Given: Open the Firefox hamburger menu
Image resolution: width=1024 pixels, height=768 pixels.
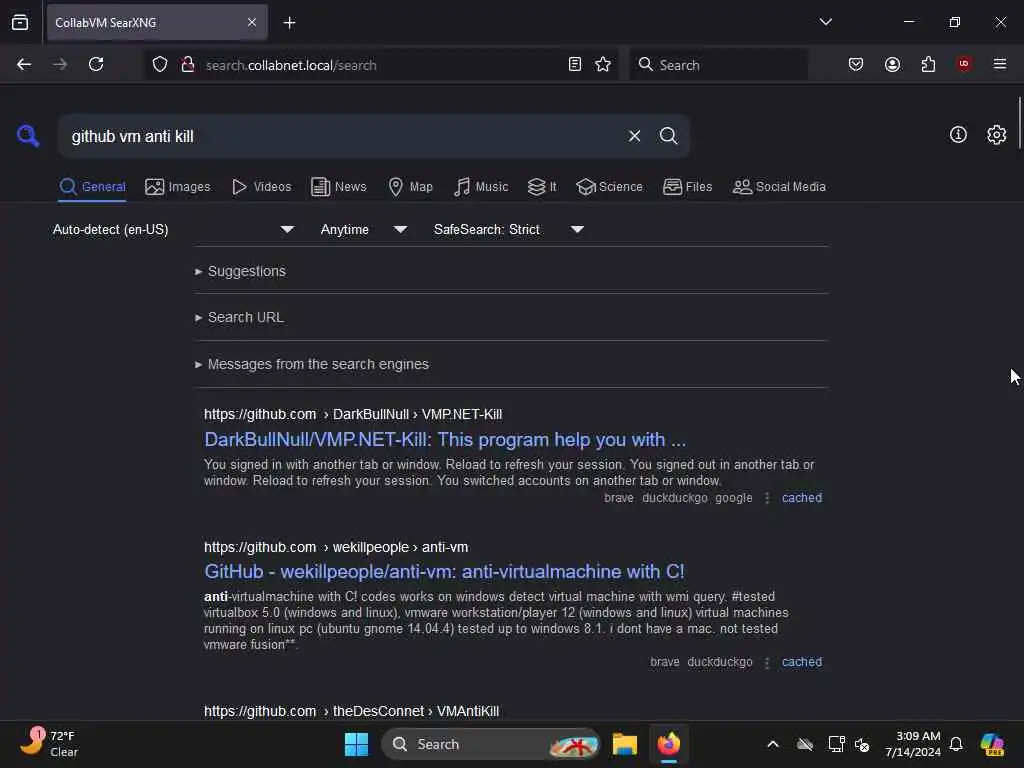Looking at the screenshot, I should [x=1000, y=64].
